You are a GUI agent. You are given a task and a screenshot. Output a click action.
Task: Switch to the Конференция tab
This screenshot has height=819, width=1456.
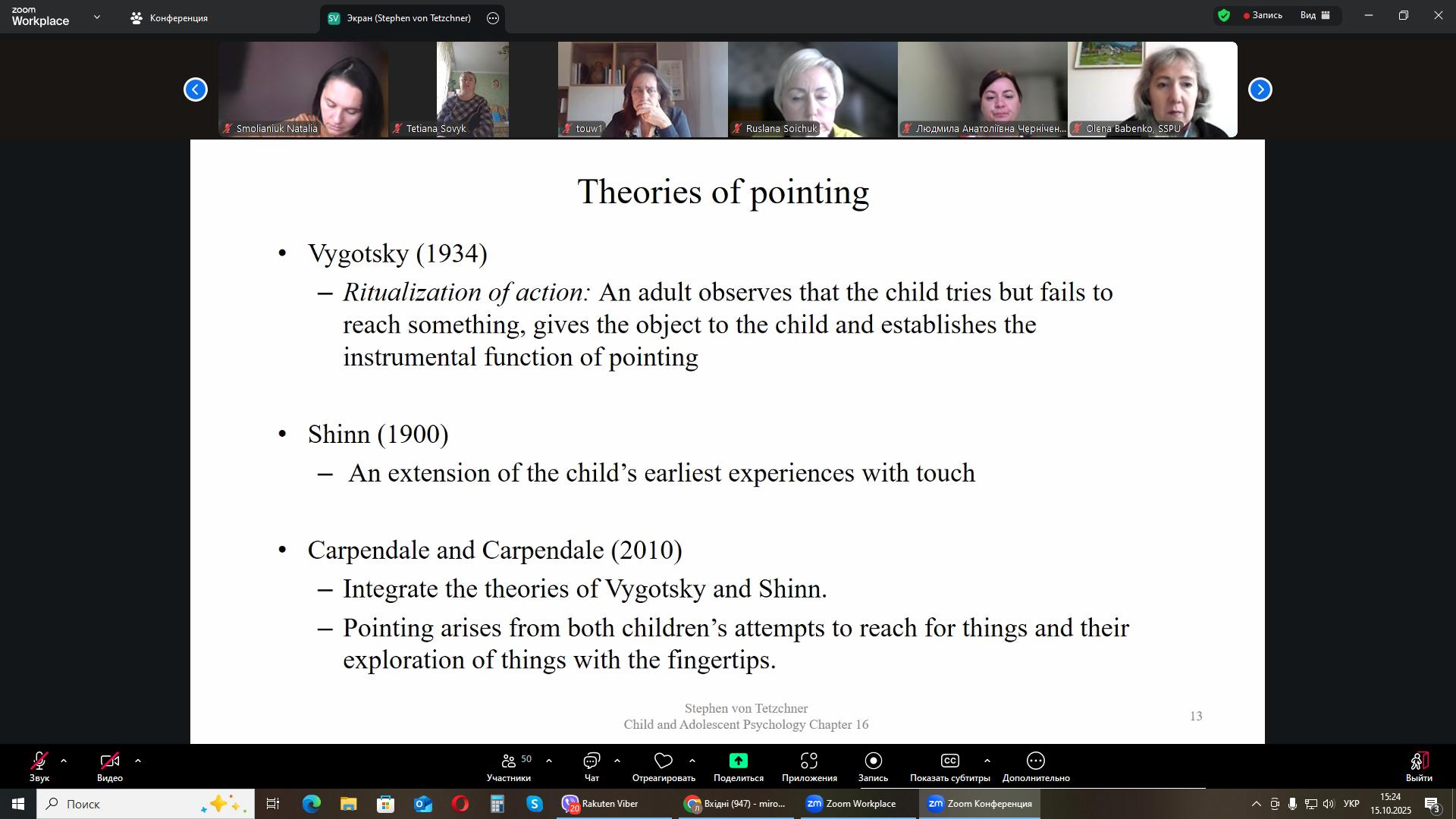[x=170, y=17]
